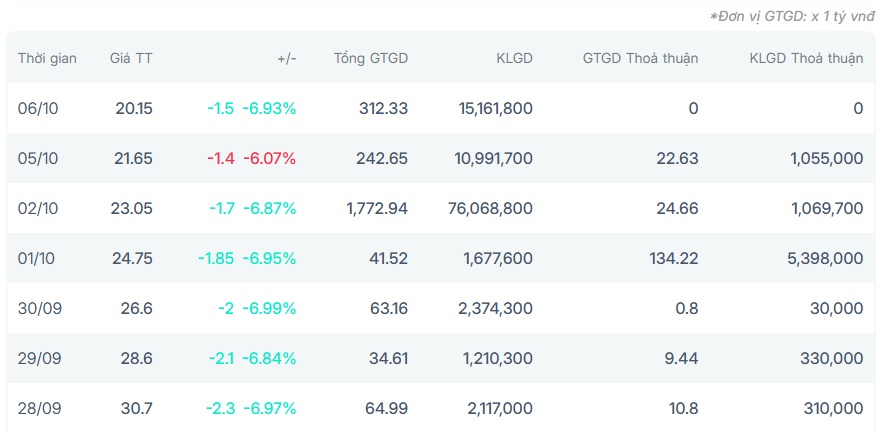Click total value 312.33
This screenshot has height=432, width=884.
(x=383, y=108)
